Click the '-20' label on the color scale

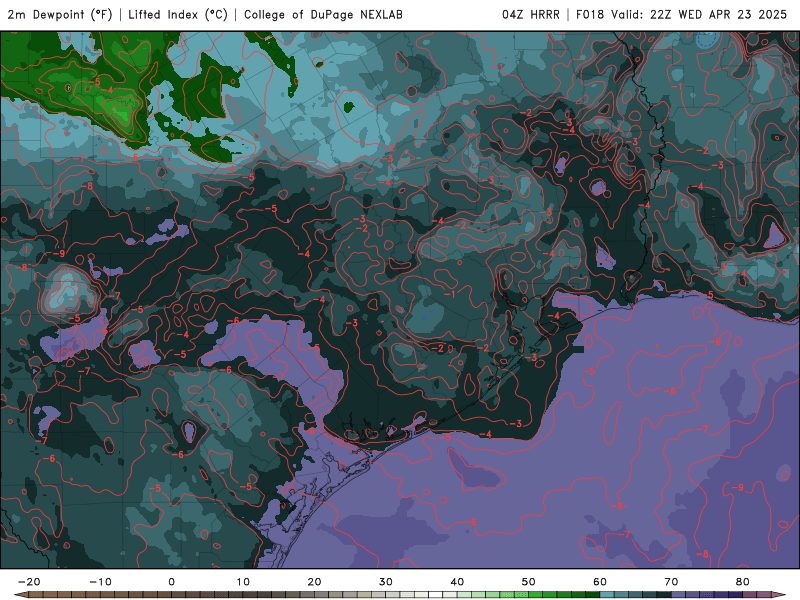29,582
